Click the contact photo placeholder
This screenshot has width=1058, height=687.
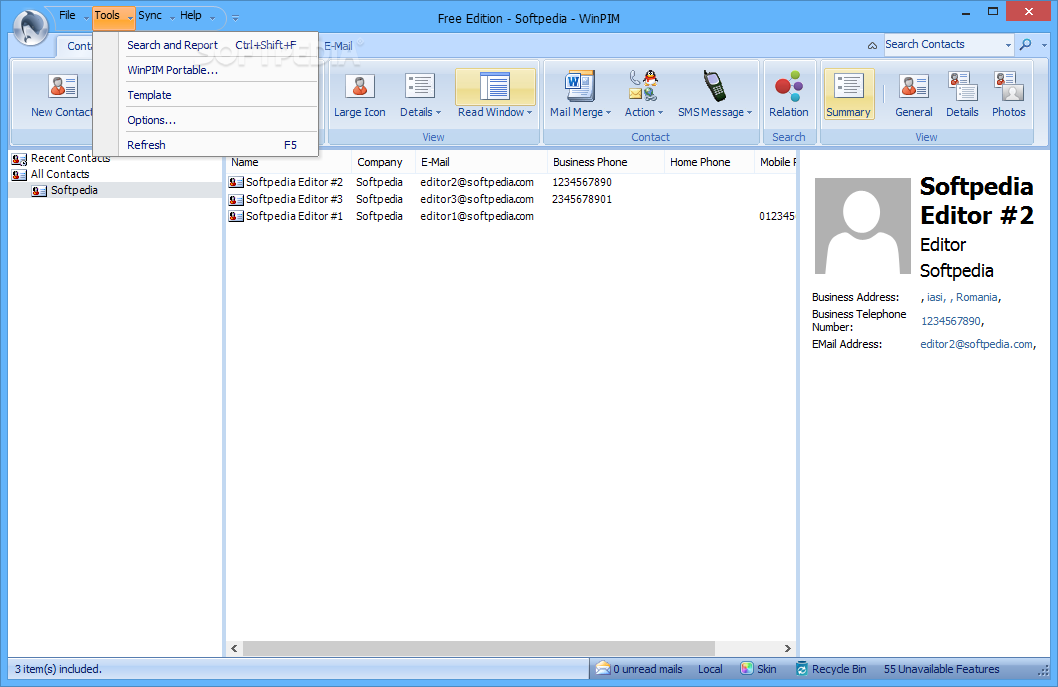click(862, 226)
